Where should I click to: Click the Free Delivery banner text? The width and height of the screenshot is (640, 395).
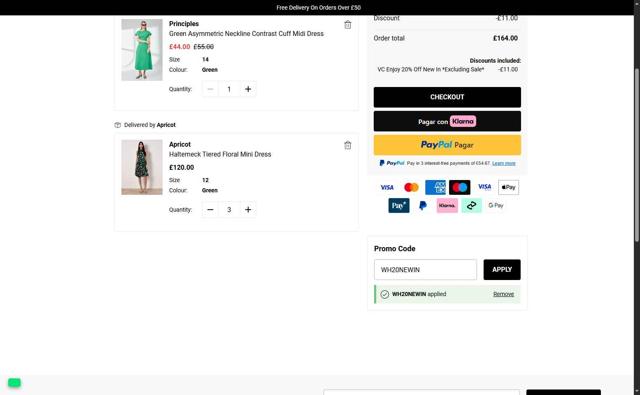318,7
